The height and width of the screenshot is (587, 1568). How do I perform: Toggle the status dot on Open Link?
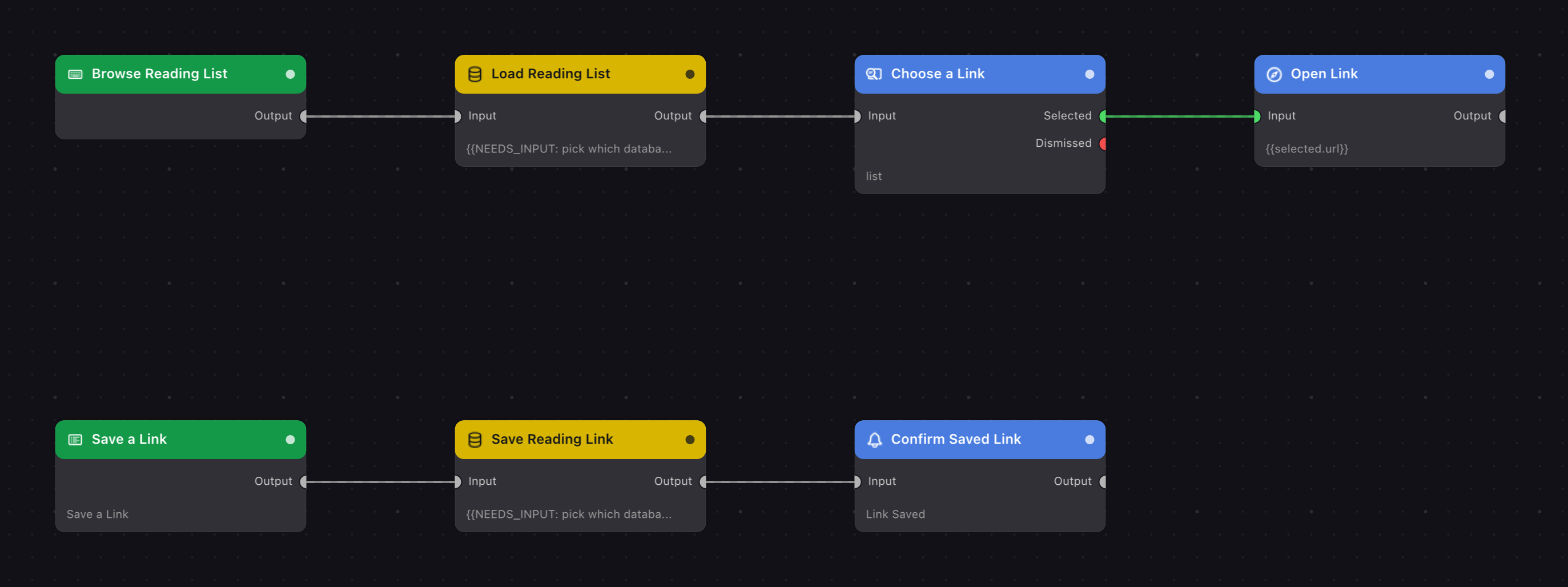point(1489,74)
